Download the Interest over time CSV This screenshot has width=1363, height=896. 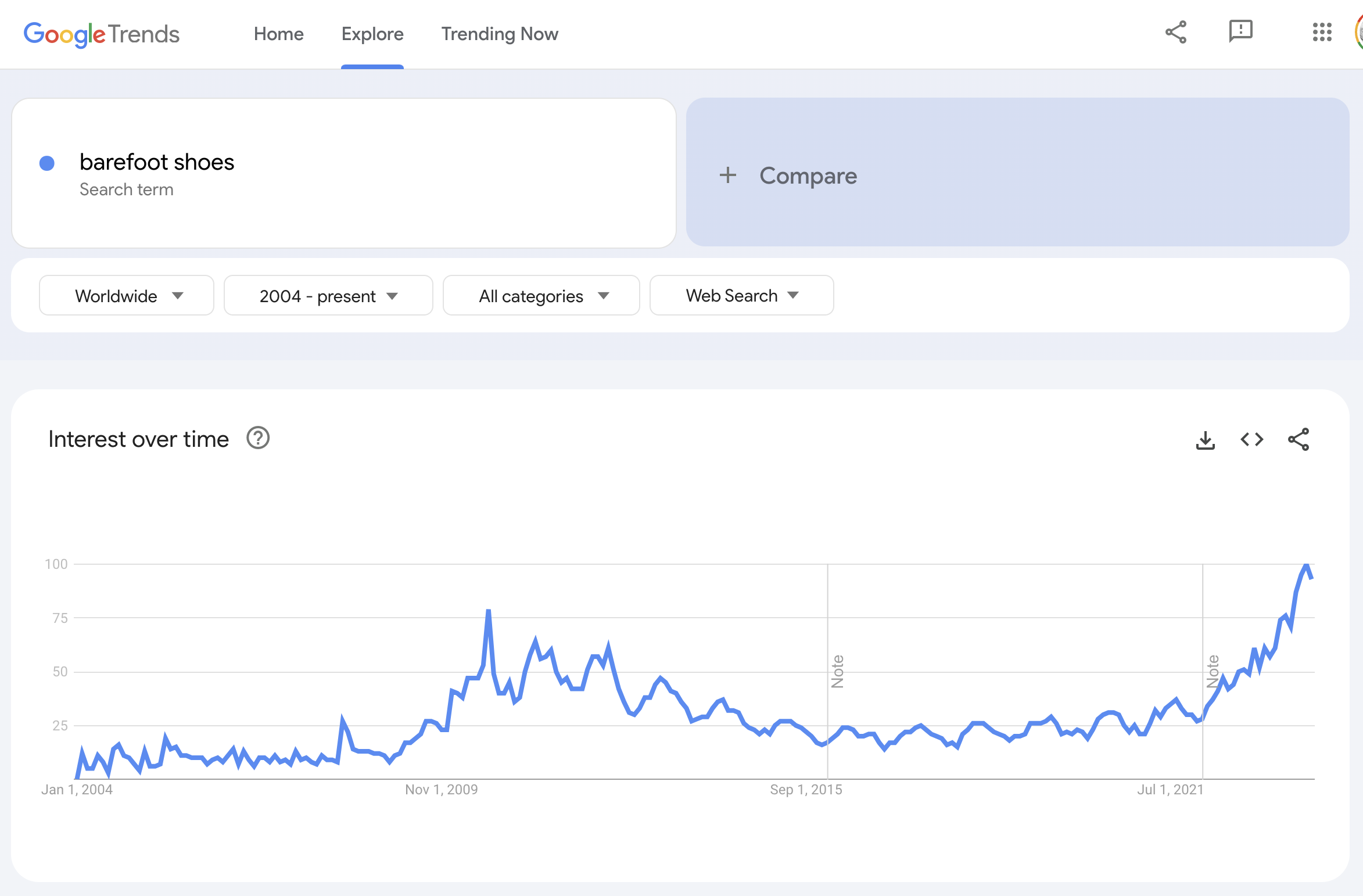(x=1206, y=440)
